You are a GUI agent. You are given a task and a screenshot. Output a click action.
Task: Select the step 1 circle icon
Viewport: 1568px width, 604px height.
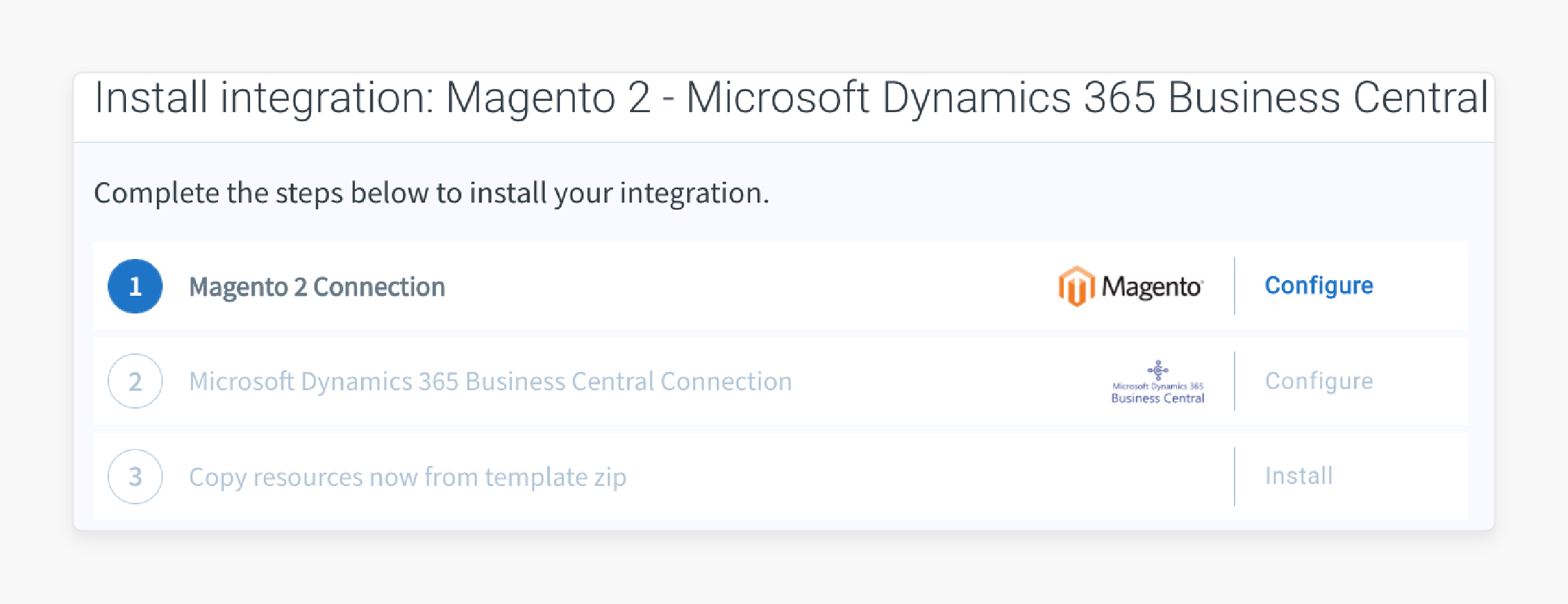(x=135, y=286)
